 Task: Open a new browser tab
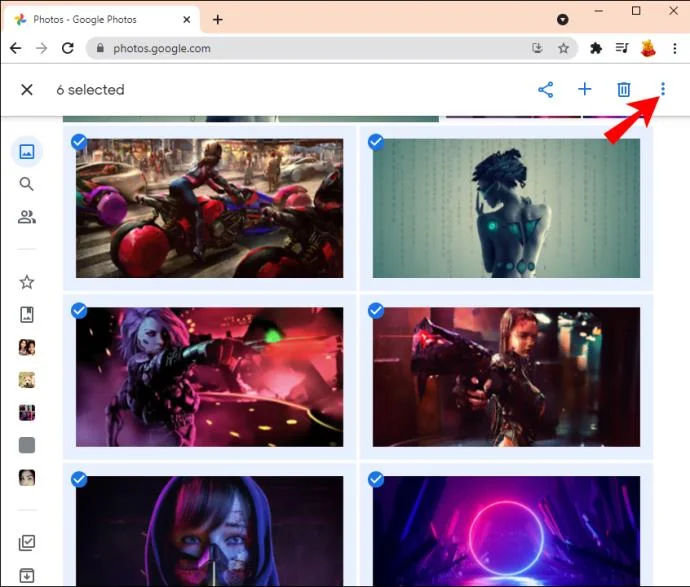point(217,19)
